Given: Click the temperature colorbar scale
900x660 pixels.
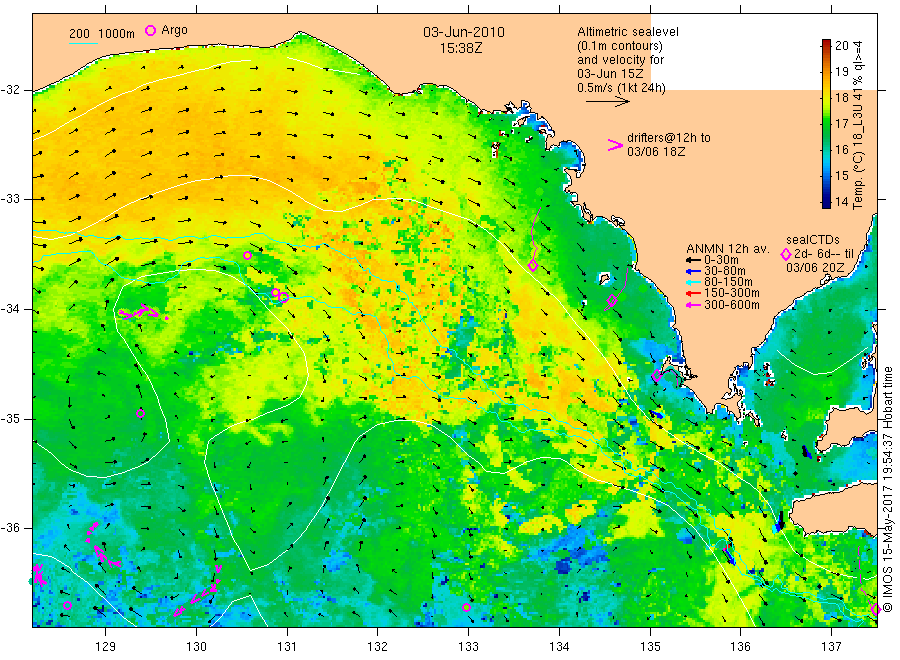Looking at the screenshot, I should [x=826, y=123].
